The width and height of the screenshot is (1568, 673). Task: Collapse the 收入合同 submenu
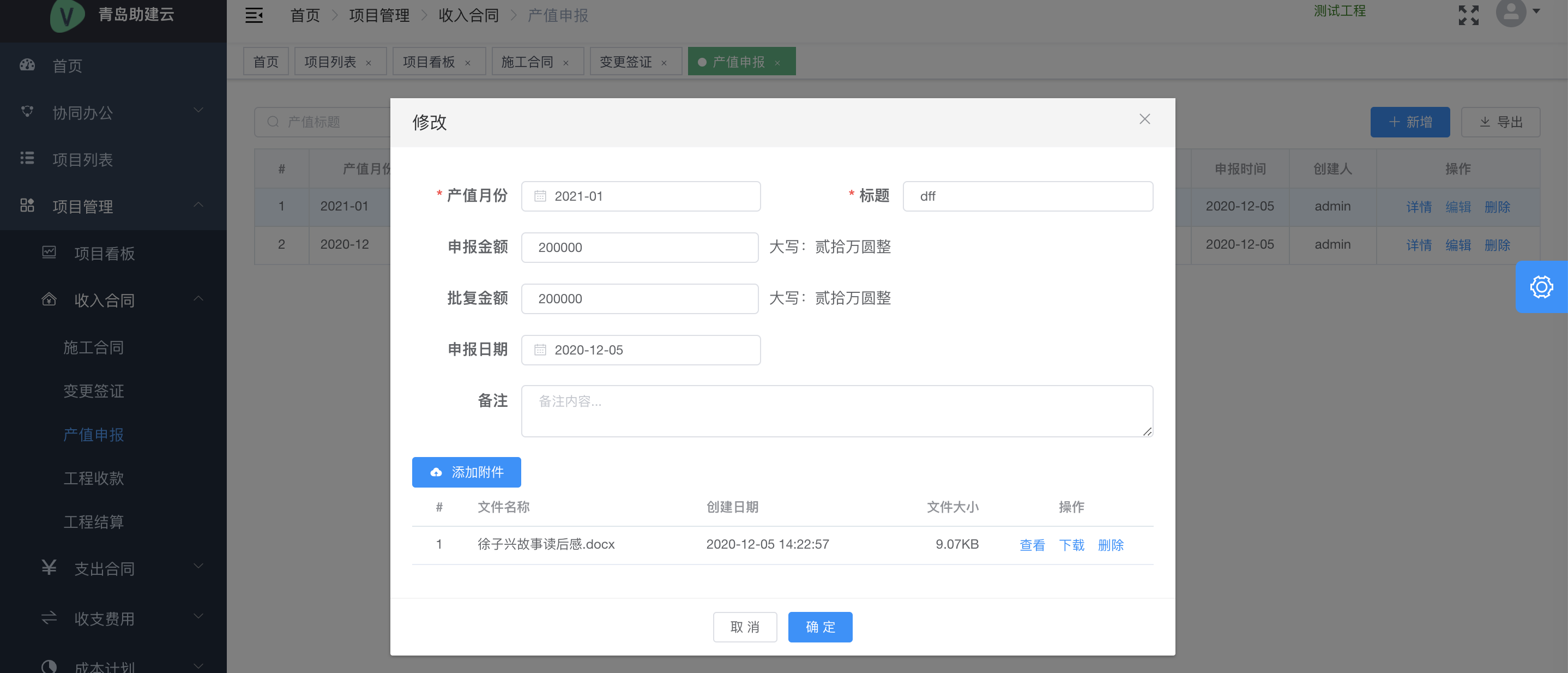198,299
